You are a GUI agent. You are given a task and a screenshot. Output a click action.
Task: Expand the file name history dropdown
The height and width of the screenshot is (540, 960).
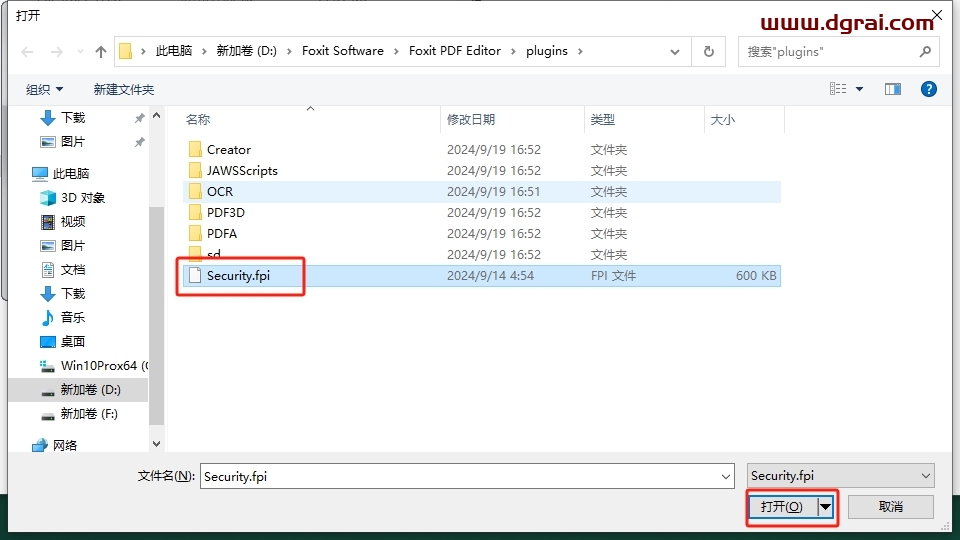click(726, 476)
